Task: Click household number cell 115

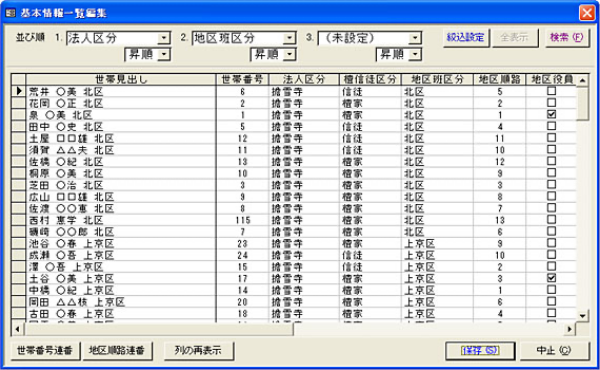Action: 242,220
